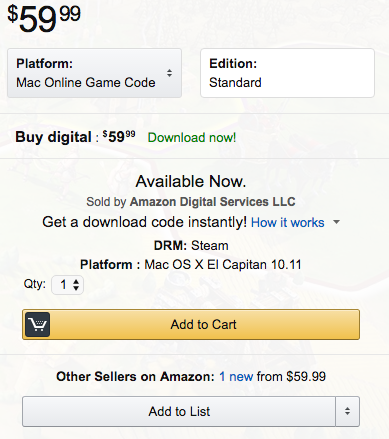Open the Add to List dropdown arrow

click(347, 411)
